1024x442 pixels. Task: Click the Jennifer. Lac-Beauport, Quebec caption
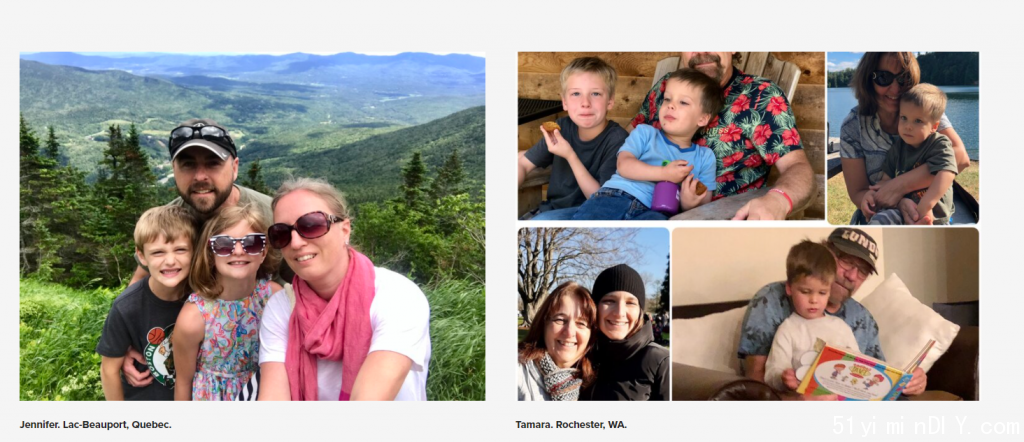tap(95, 424)
